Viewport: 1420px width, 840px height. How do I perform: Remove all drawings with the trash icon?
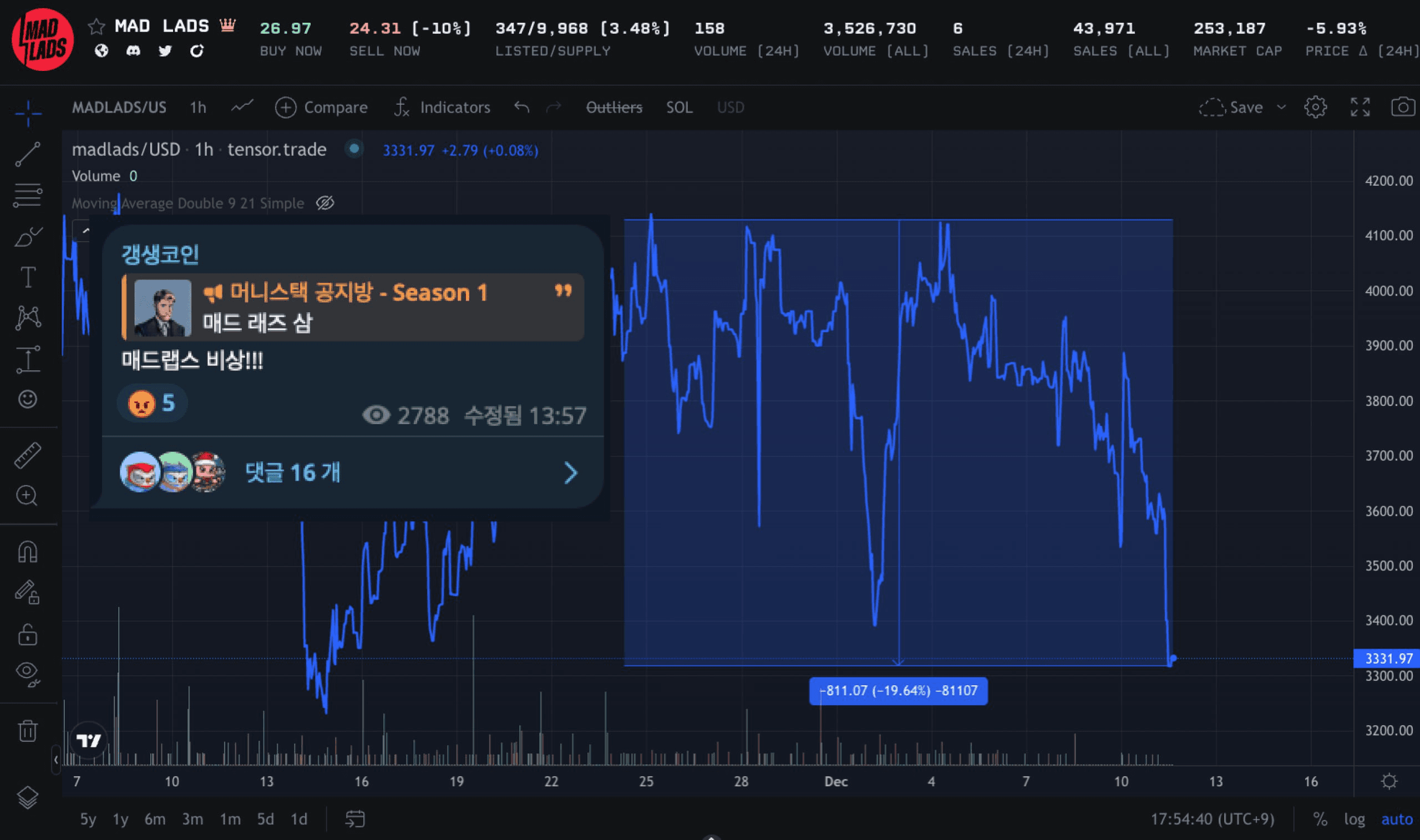point(27,730)
